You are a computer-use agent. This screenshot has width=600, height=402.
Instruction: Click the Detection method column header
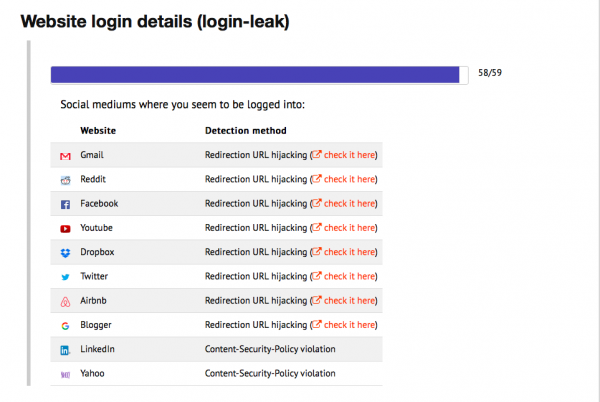click(x=246, y=131)
